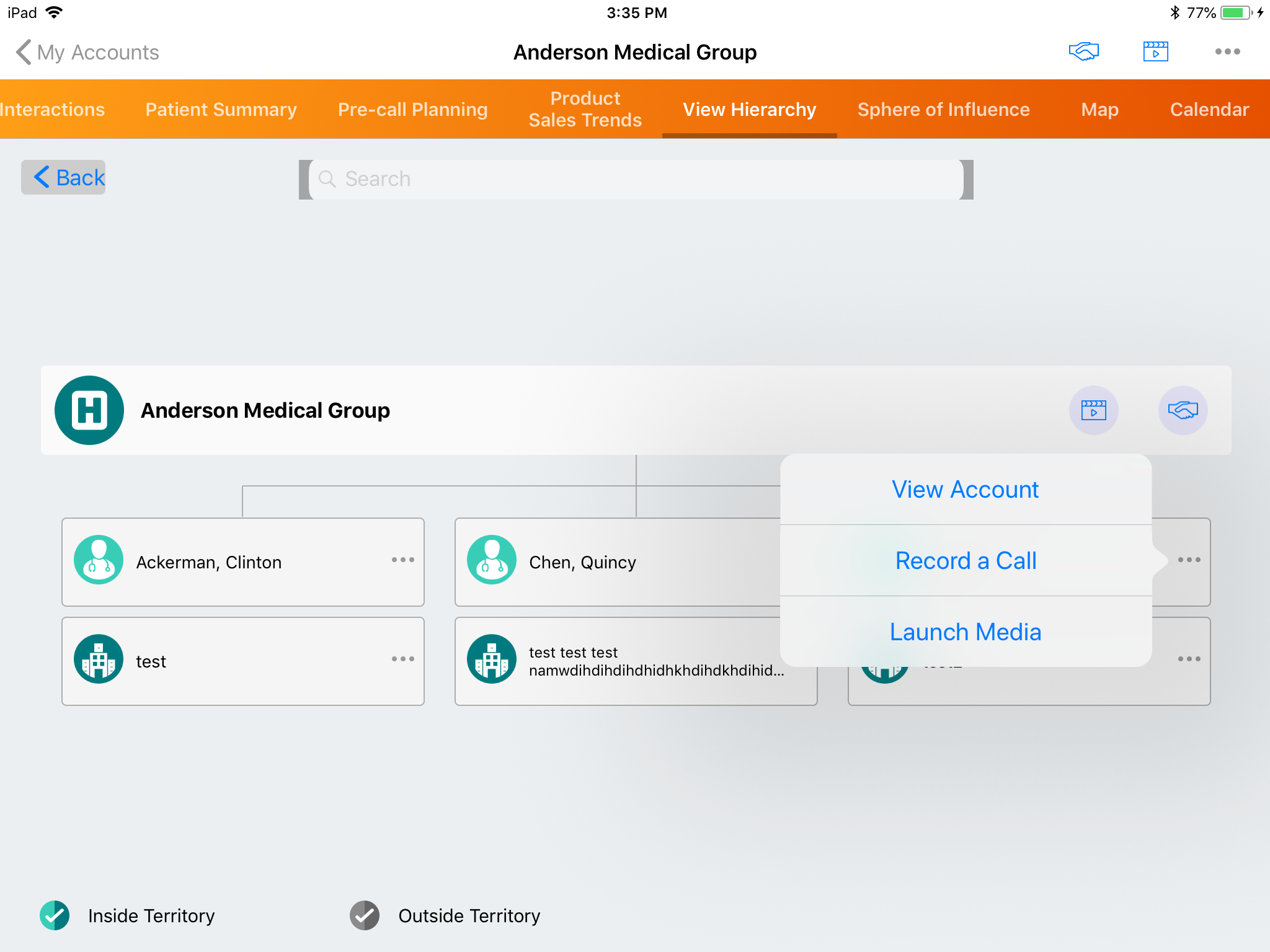Tap Chen, Quincy doctor avatar icon
The height and width of the screenshot is (952, 1270).
pyautogui.click(x=492, y=560)
